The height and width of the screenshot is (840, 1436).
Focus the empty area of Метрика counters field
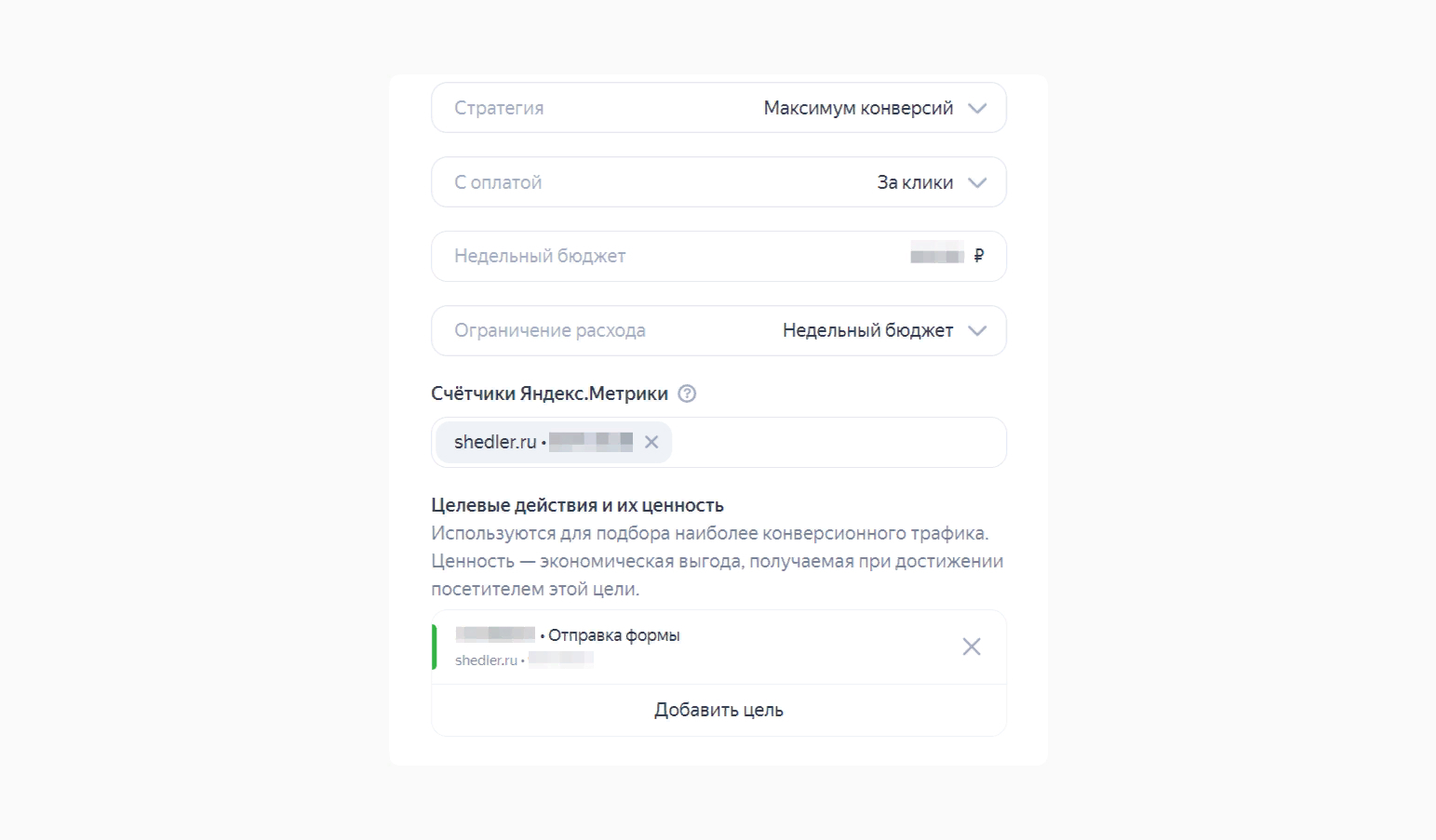[838, 442]
